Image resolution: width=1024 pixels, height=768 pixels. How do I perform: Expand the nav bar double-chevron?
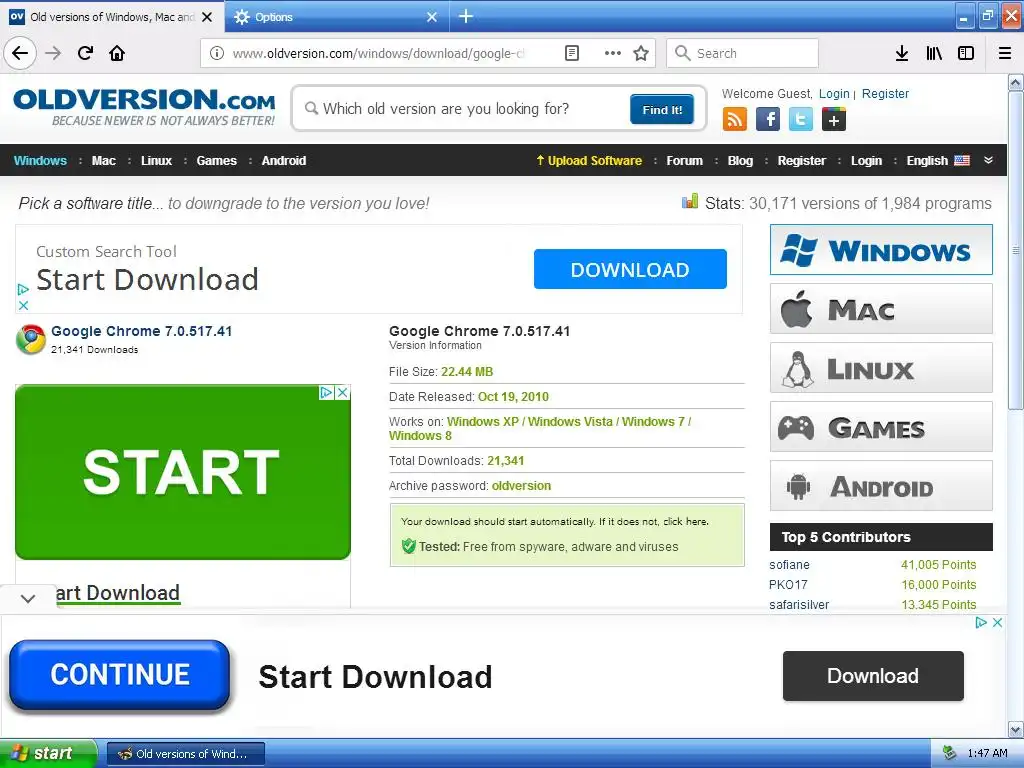pyautogui.click(x=988, y=160)
